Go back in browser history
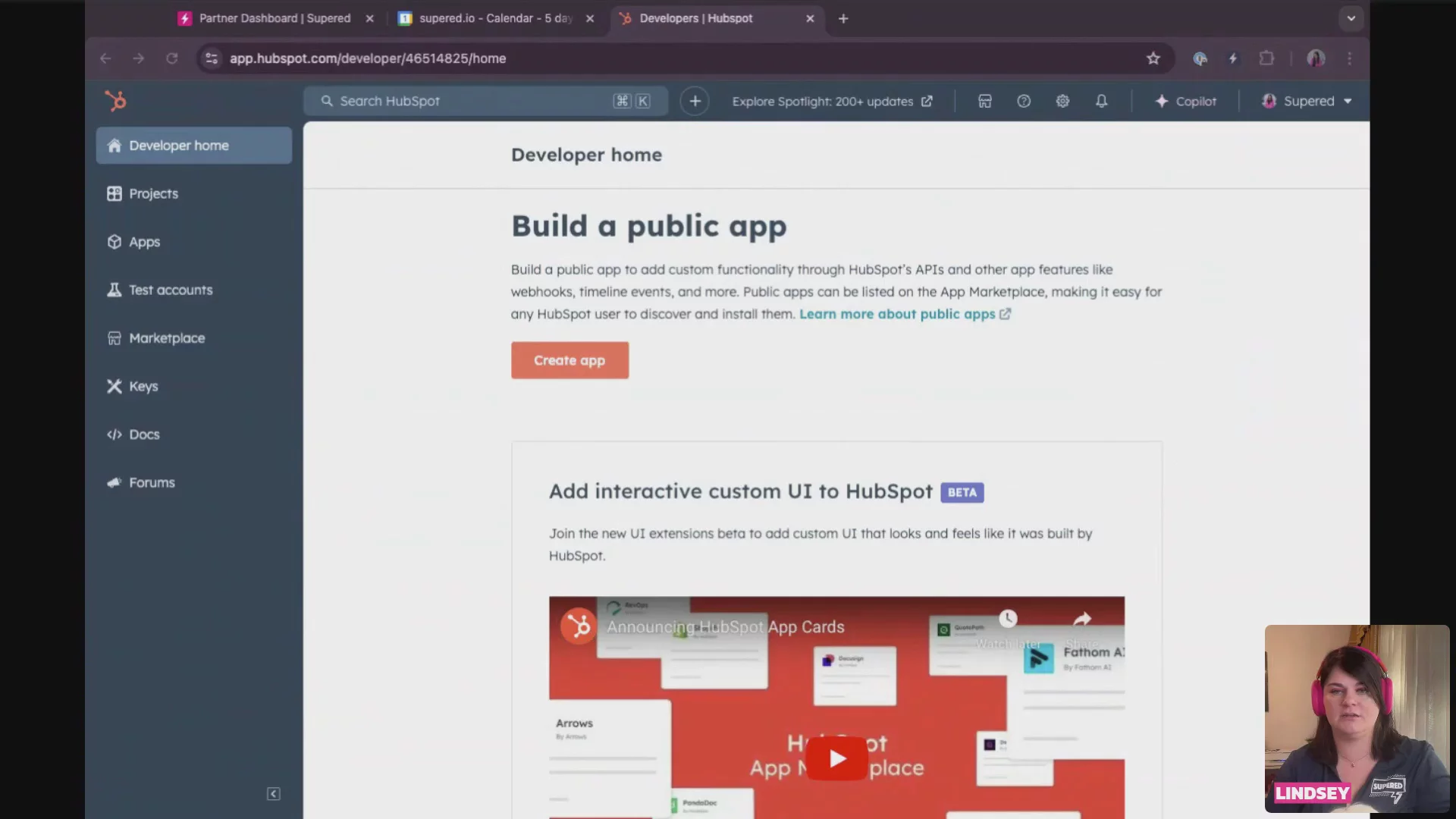The height and width of the screenshot is (819, 1456). (x=105, y=58)
